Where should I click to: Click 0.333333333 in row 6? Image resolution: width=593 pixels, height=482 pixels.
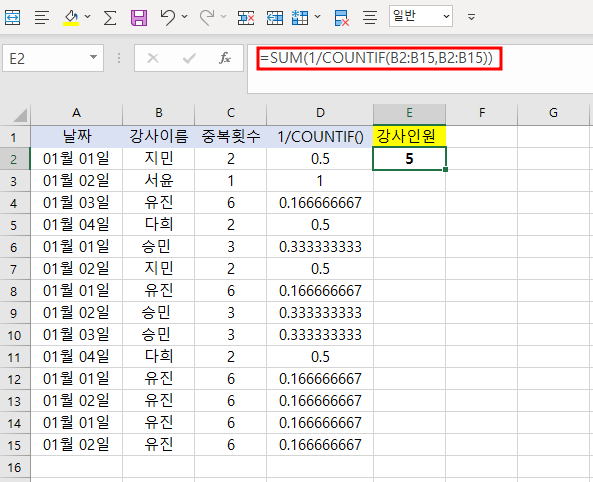click(x=320, y=247)
